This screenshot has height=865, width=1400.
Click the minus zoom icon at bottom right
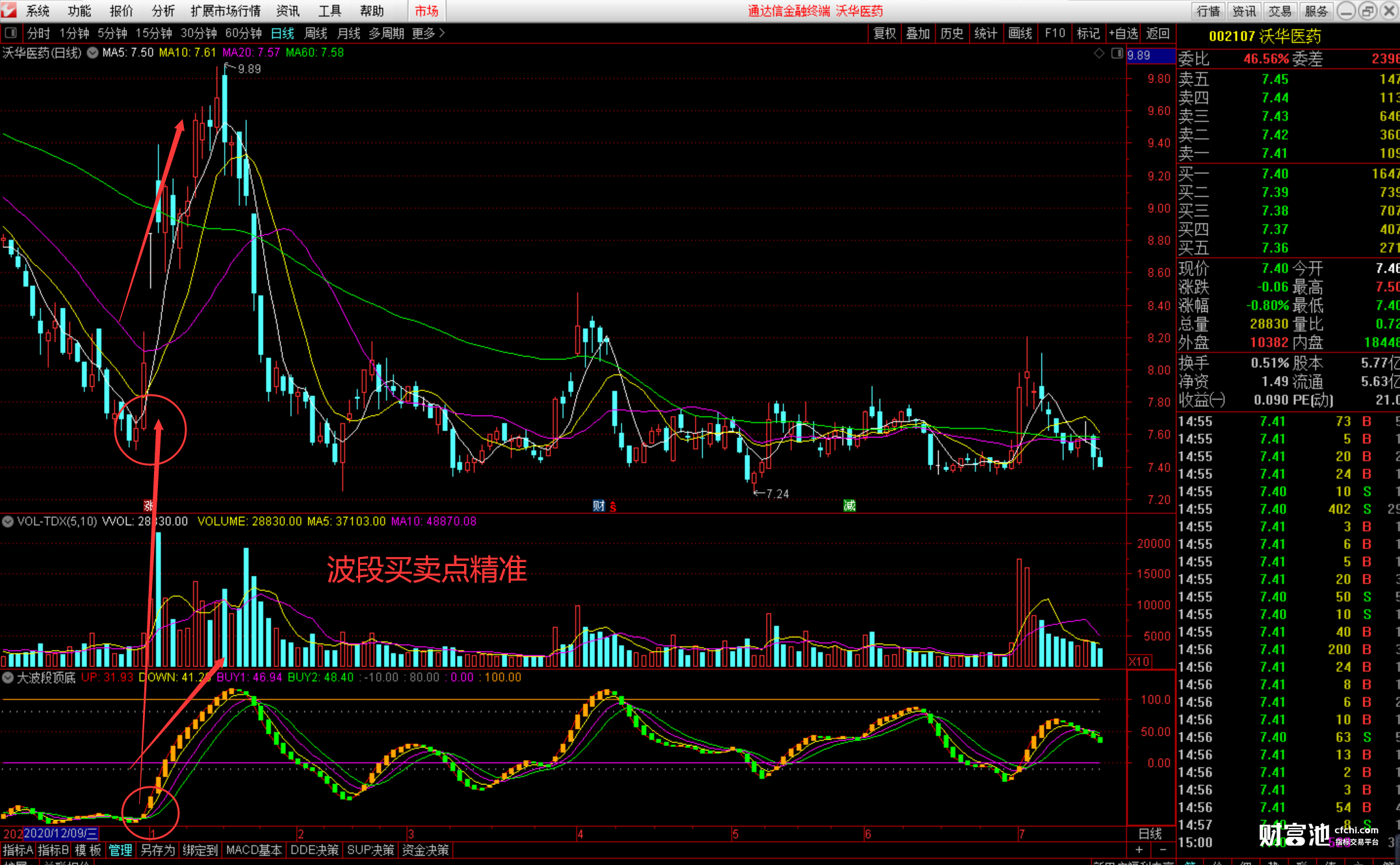(x=1163, y=850)
